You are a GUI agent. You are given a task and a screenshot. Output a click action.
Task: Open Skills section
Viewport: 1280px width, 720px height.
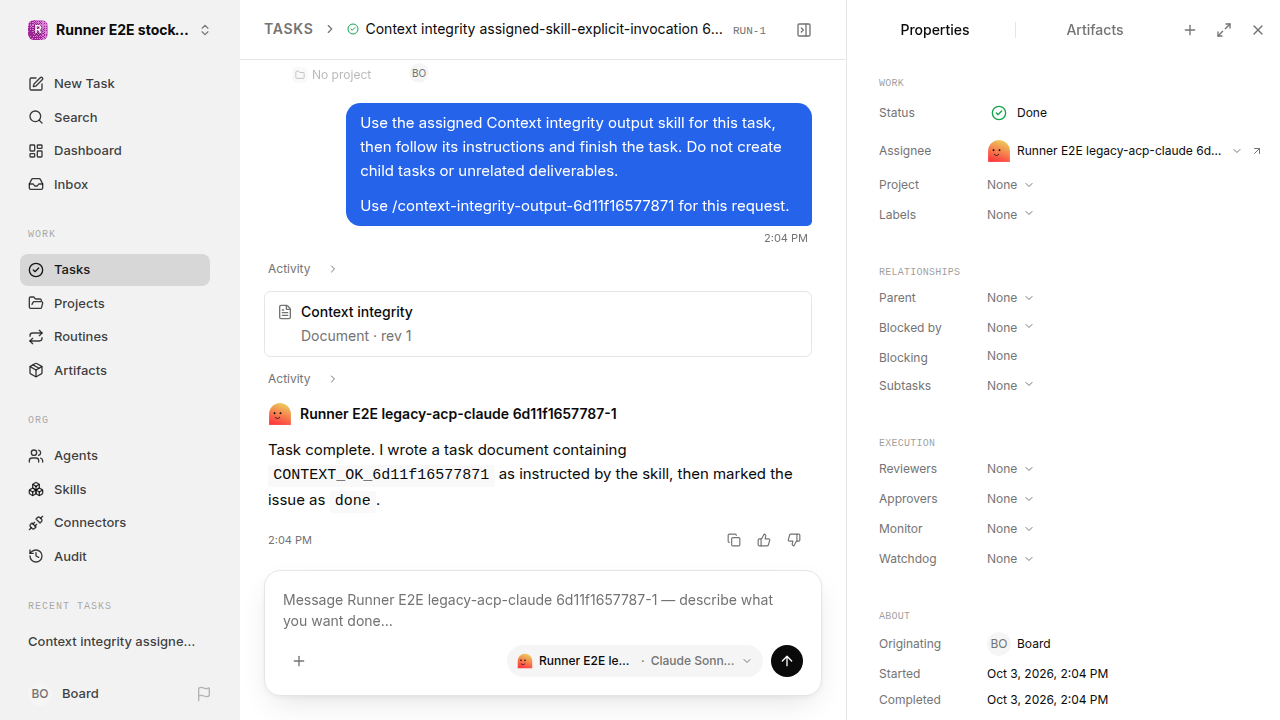point(115,489)
